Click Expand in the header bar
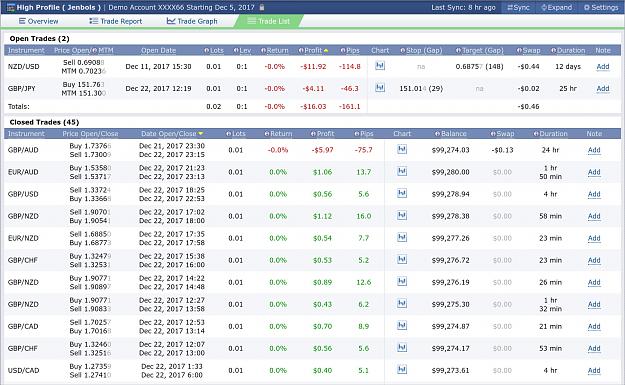This screenshot has height=385, width=625. (556, 7)
